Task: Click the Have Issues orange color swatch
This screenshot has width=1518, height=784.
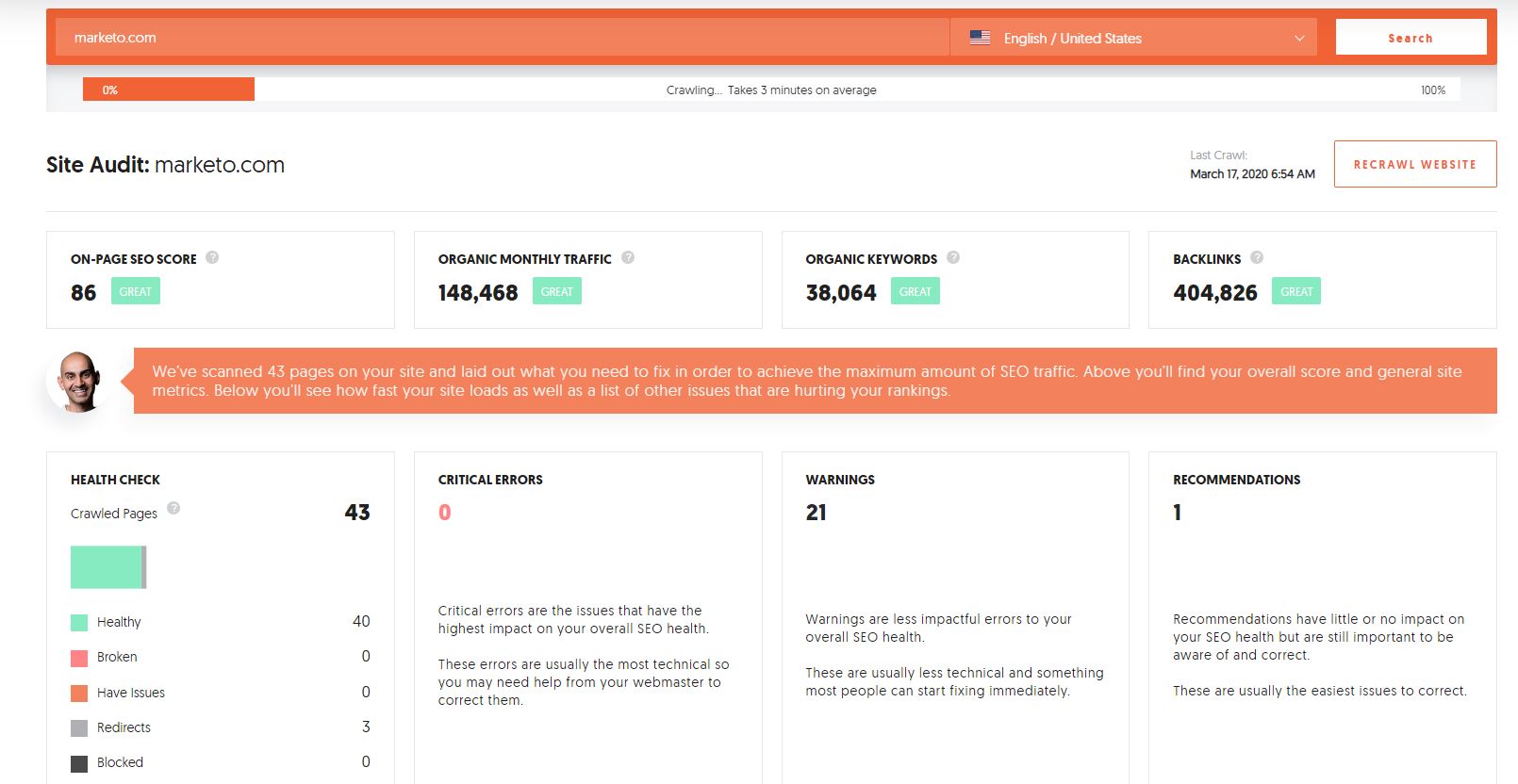Action: tap(79, 694)
